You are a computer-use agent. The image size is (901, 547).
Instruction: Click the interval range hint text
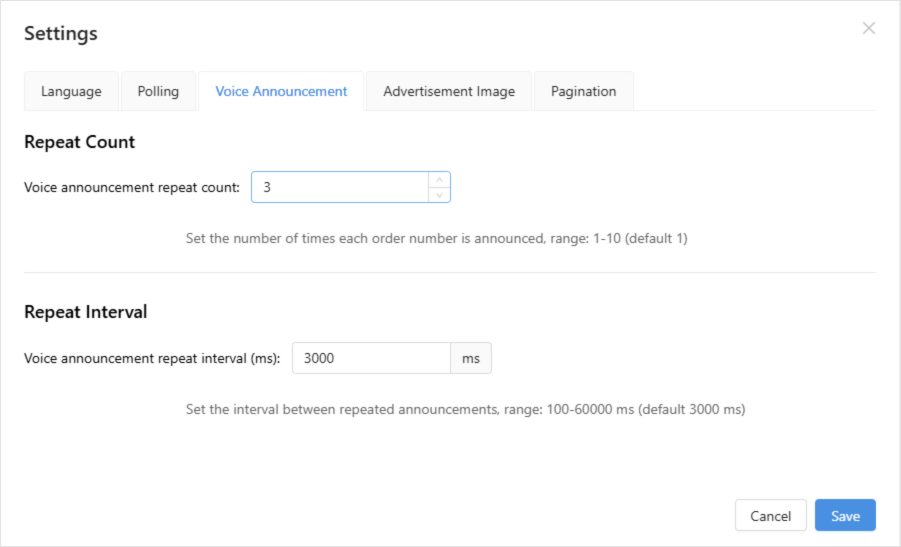click(x=465, y=409)
